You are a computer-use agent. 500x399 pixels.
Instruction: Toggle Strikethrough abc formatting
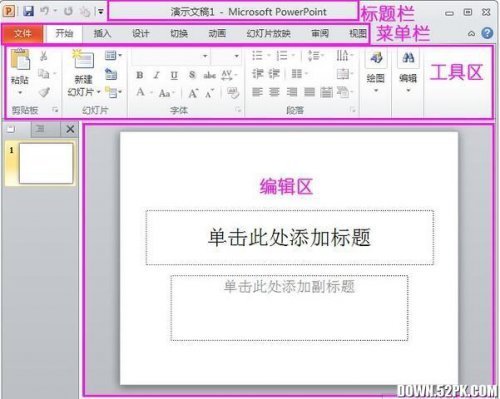(x=210, y=75)
